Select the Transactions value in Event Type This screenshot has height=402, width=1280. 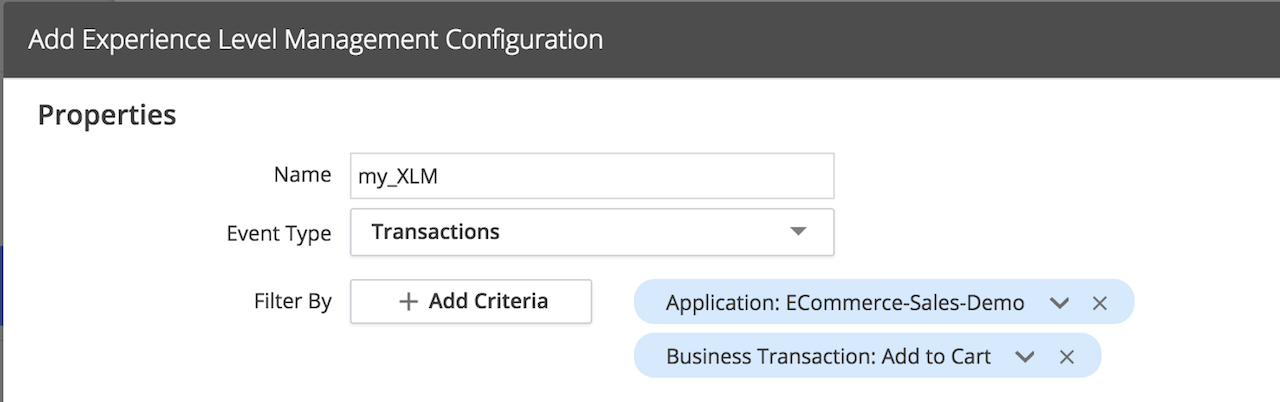[435, 231]
